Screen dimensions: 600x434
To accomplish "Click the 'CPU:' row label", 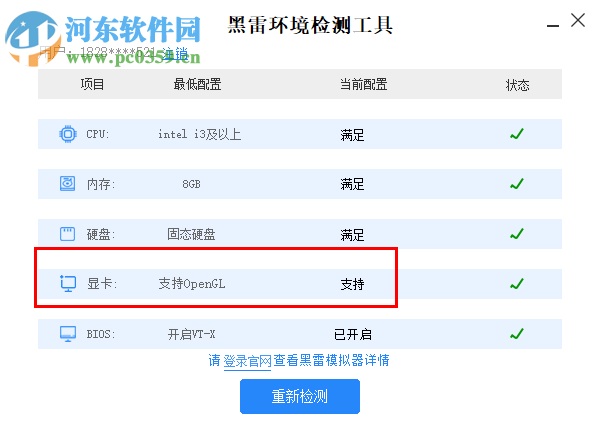I will point(98,134).
